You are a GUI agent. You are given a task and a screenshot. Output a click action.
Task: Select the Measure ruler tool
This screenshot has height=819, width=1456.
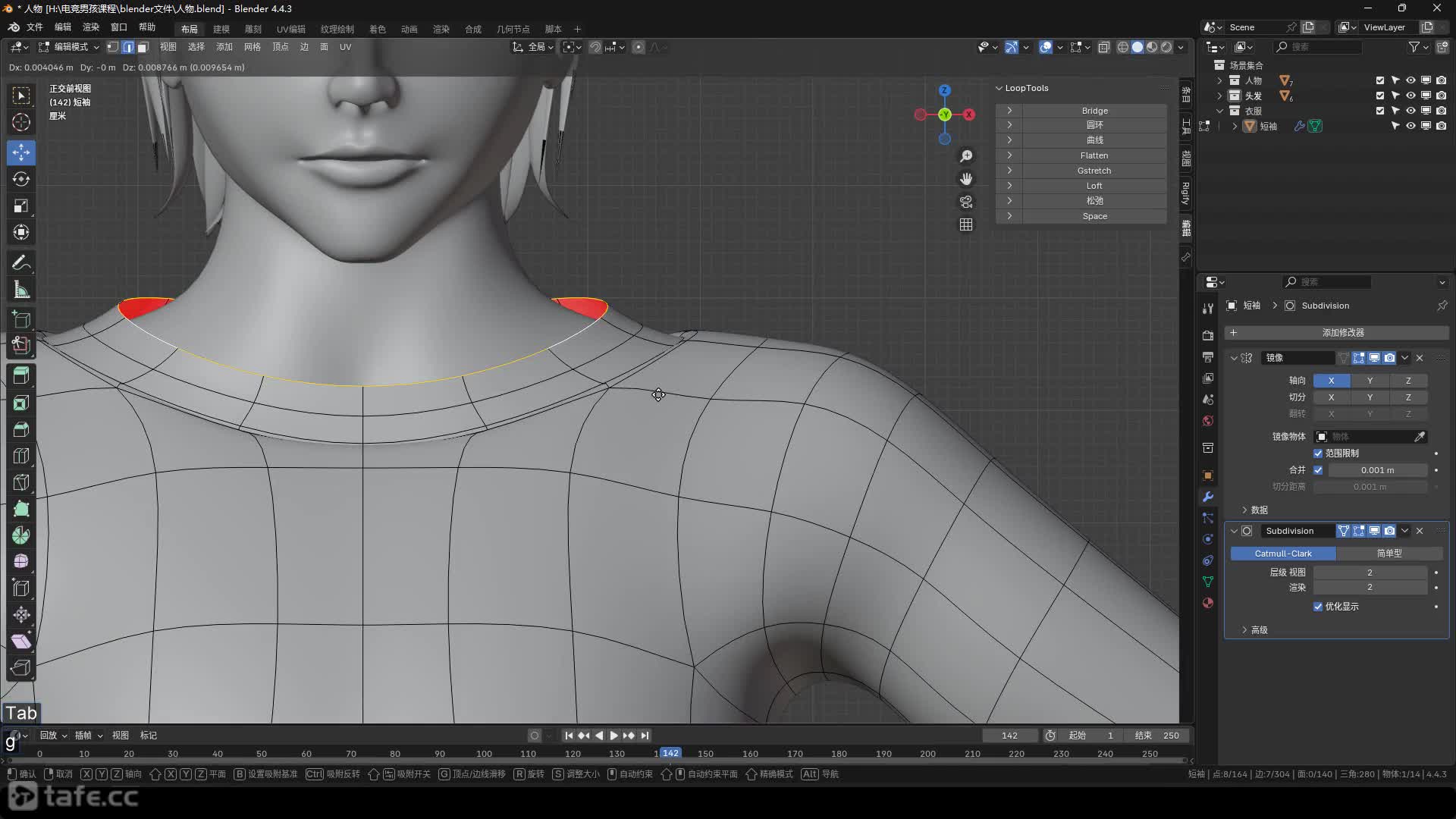click(x=21, y=290)
